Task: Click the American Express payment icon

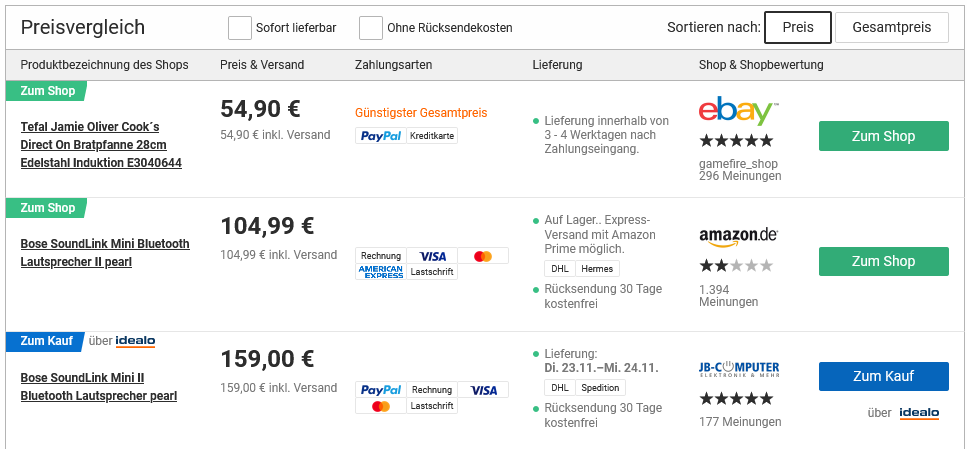Action: pyautogui.click(x=380, y=271)
